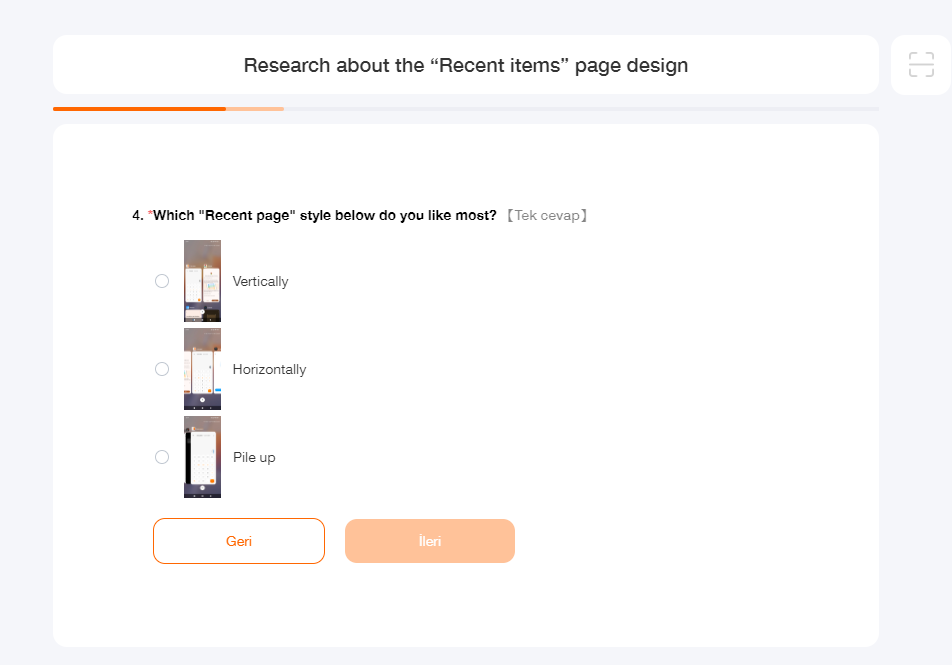Image resolution: width=952 pixels, height=665 pixels.
Task: Click the question number 4
Action: pos(137,216)
